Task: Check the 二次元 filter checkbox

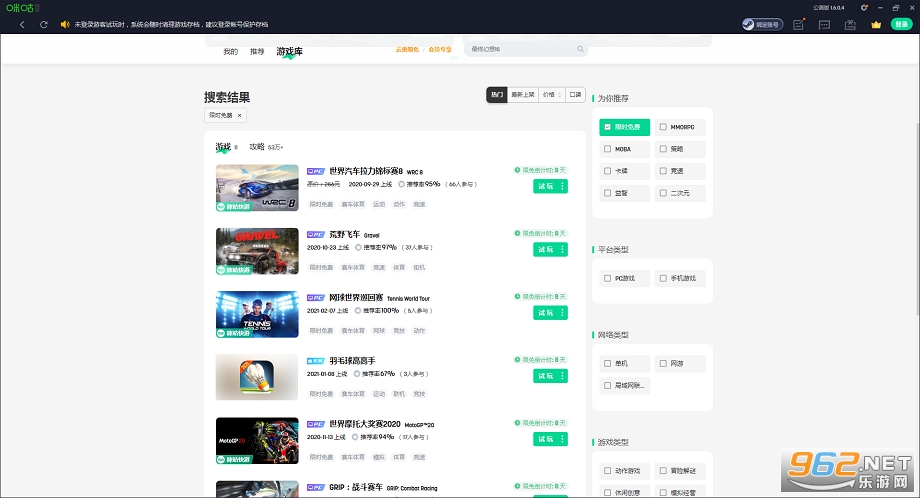Action: point(663,193)
